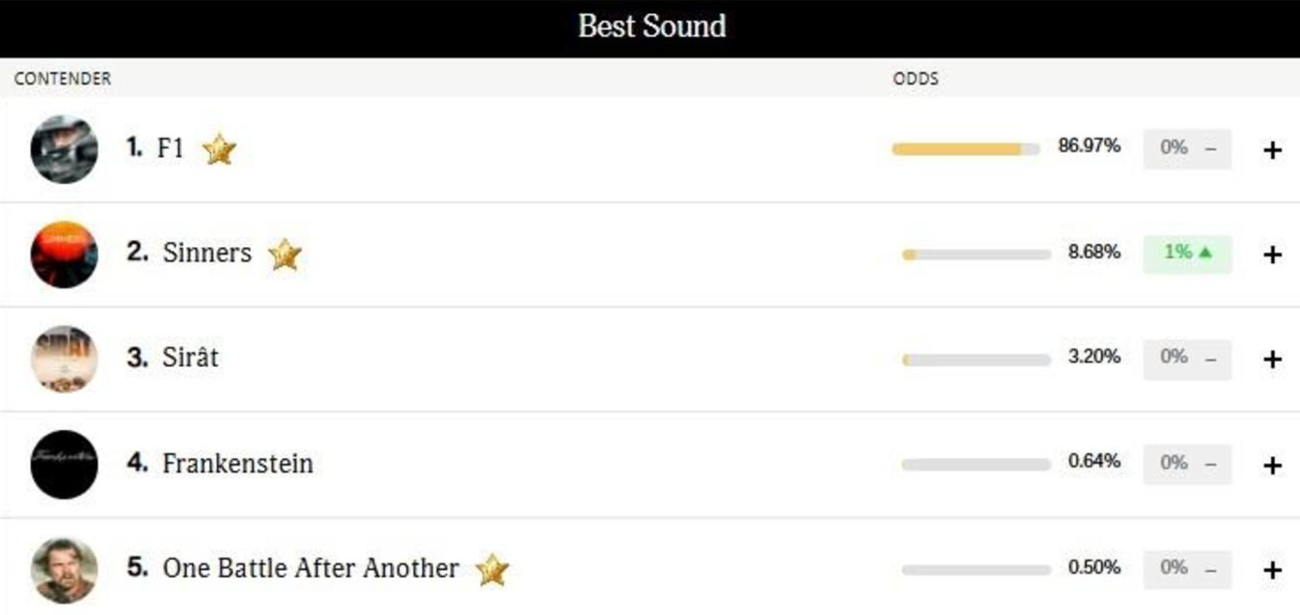Expand the F1 row with plus icon
This screenshot has height=615, width=1300.
pyautogui.click(x=1272, y=150)
